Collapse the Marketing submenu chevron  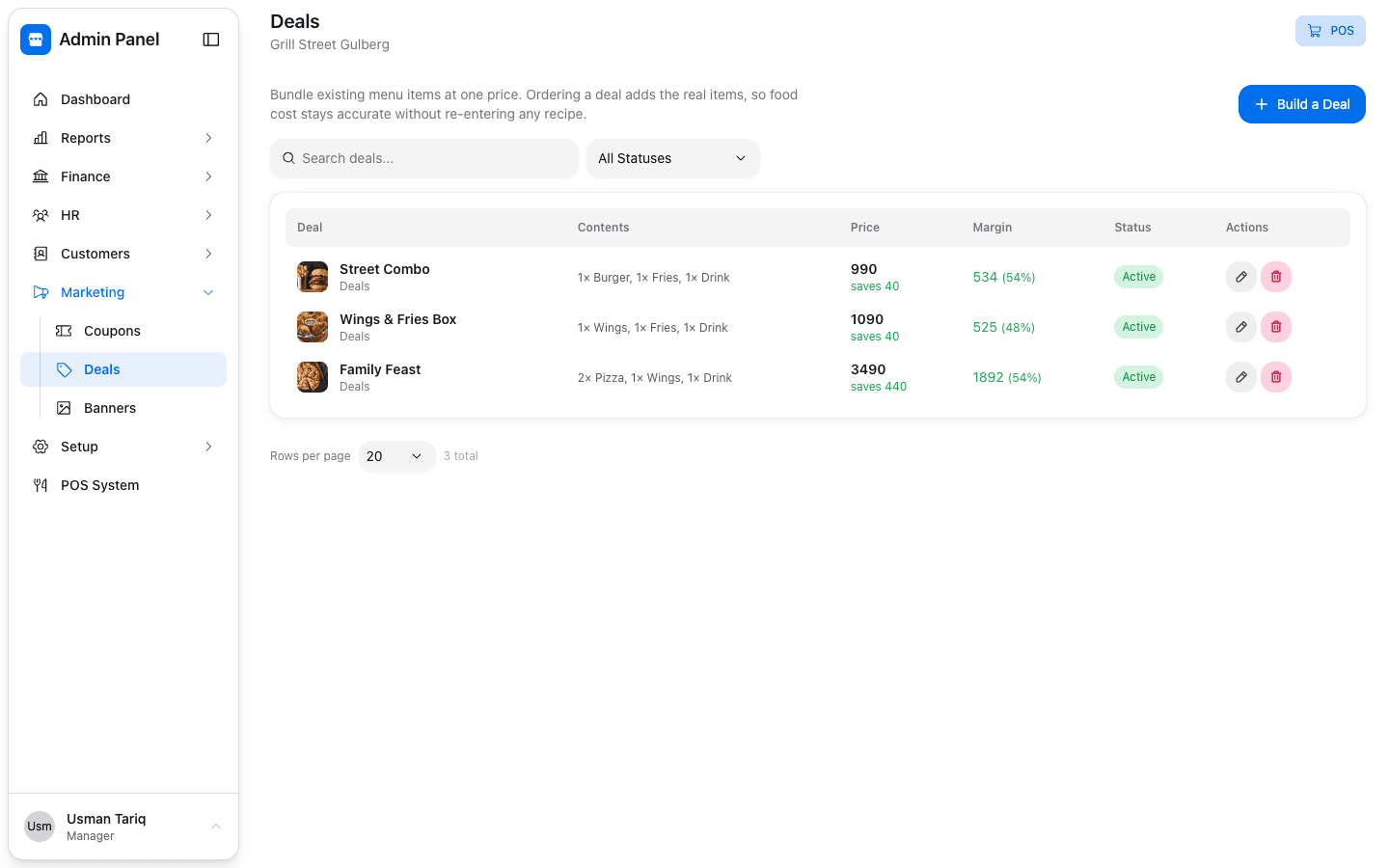click(208, 292)
